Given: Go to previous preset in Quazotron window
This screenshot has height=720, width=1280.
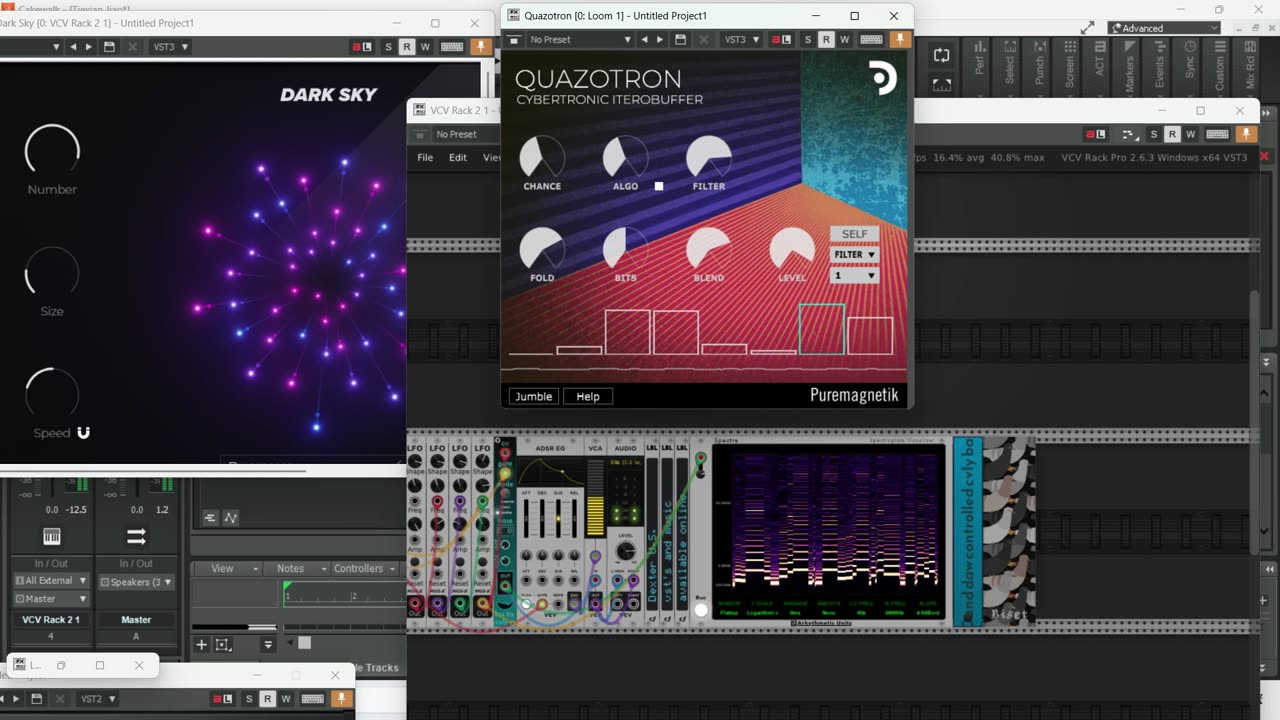Looking at the screenshot, I should coord(644,40).
